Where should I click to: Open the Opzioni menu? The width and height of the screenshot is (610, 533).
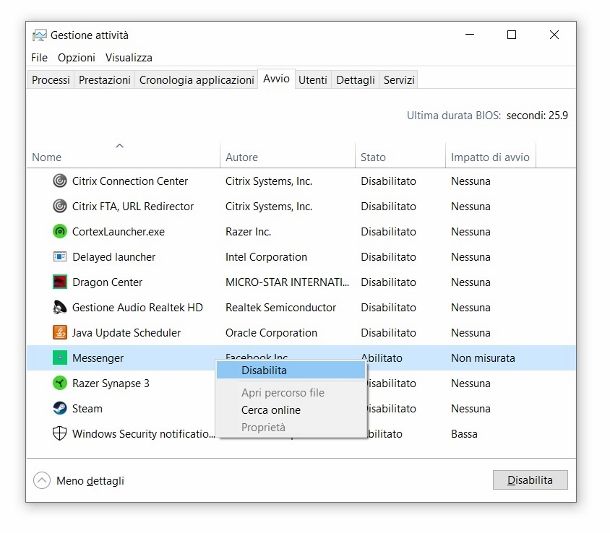(76, 58)
